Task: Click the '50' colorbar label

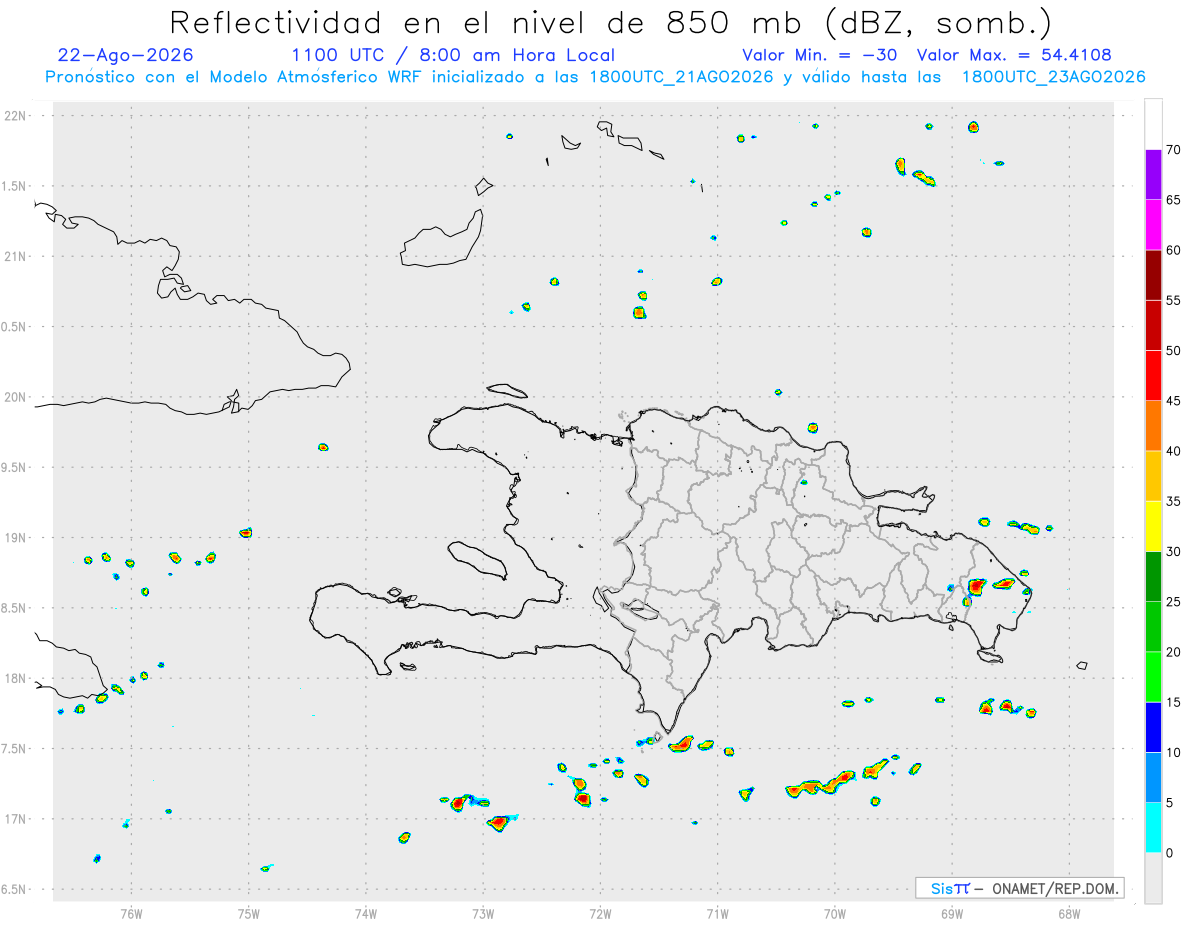Action: tap(1174, 351)
